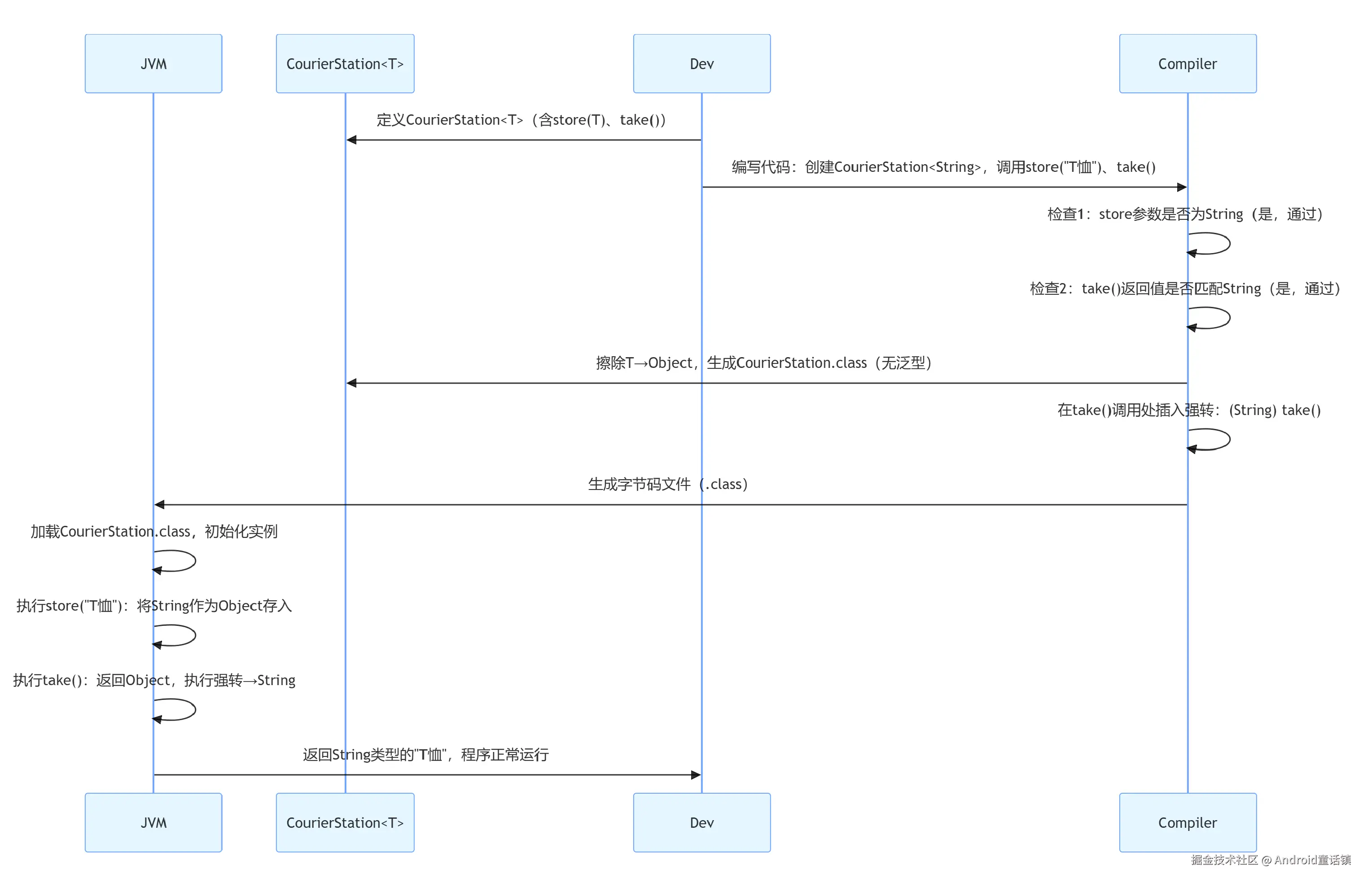Screen dimensions: 1372x887
Task: Click the bottom JVM participant box
Action: [153, 822]
